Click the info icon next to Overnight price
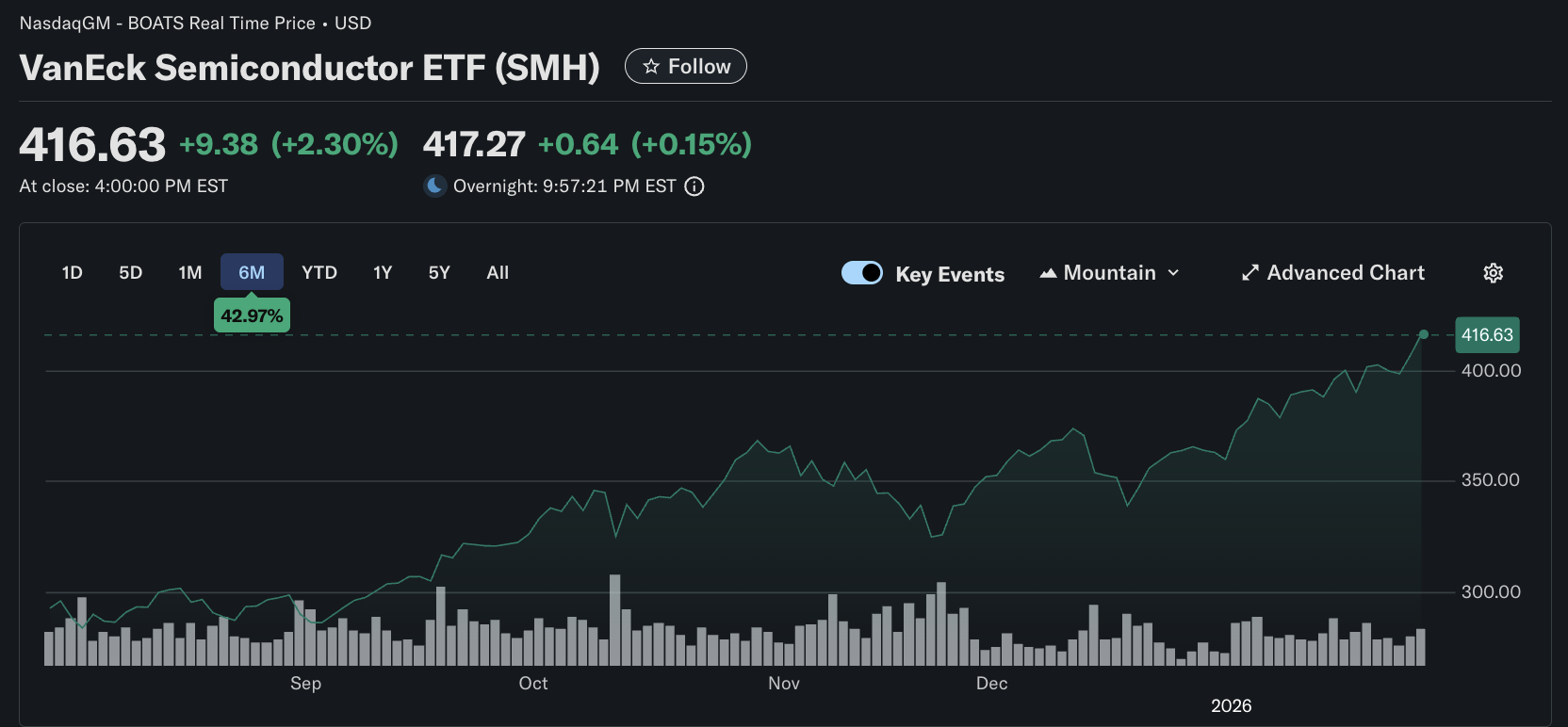Screen dimensions: 1568x727 [x=694, y=186]
